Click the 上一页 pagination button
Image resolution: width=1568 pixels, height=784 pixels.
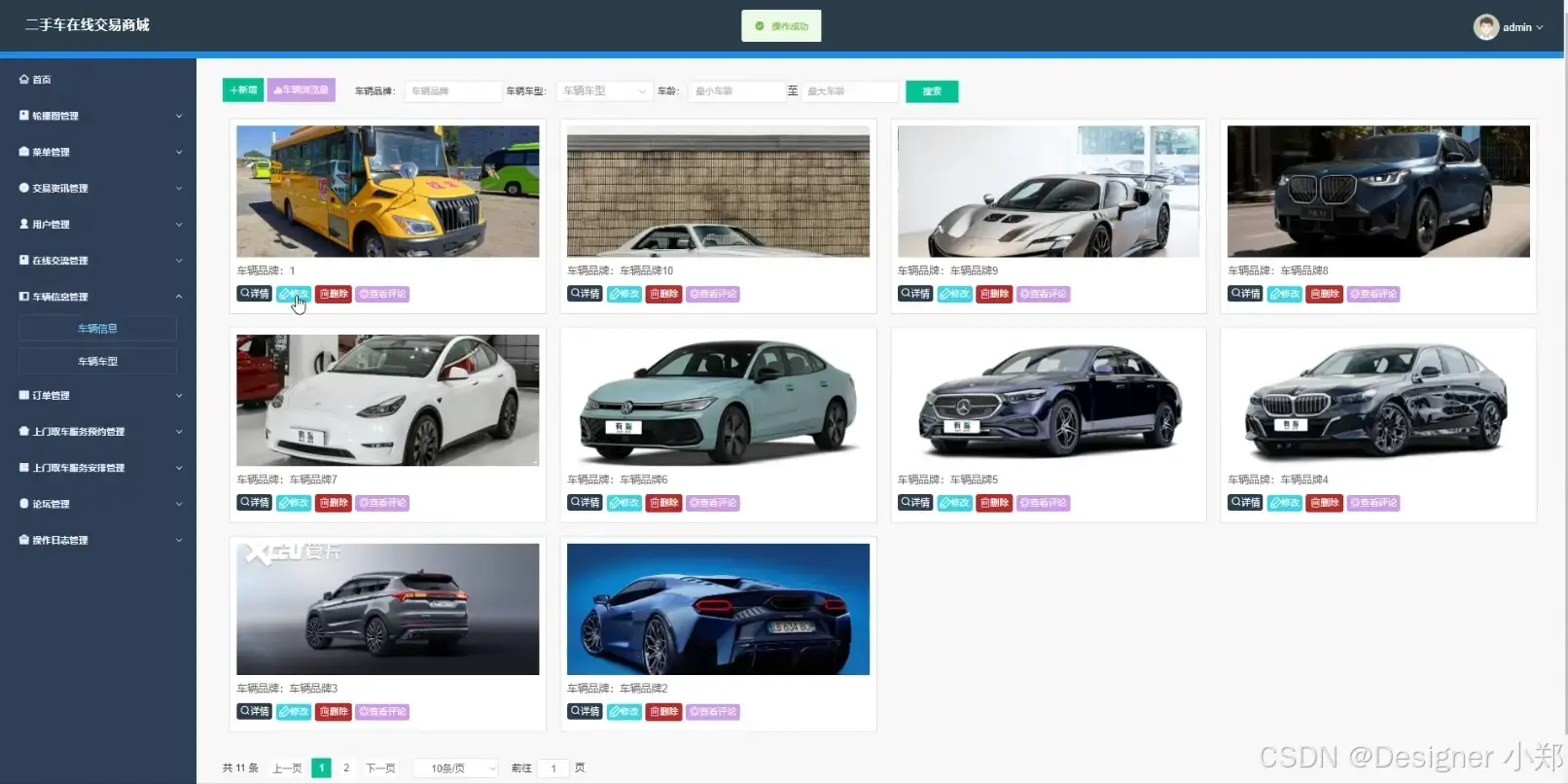(x=287, y=768)
